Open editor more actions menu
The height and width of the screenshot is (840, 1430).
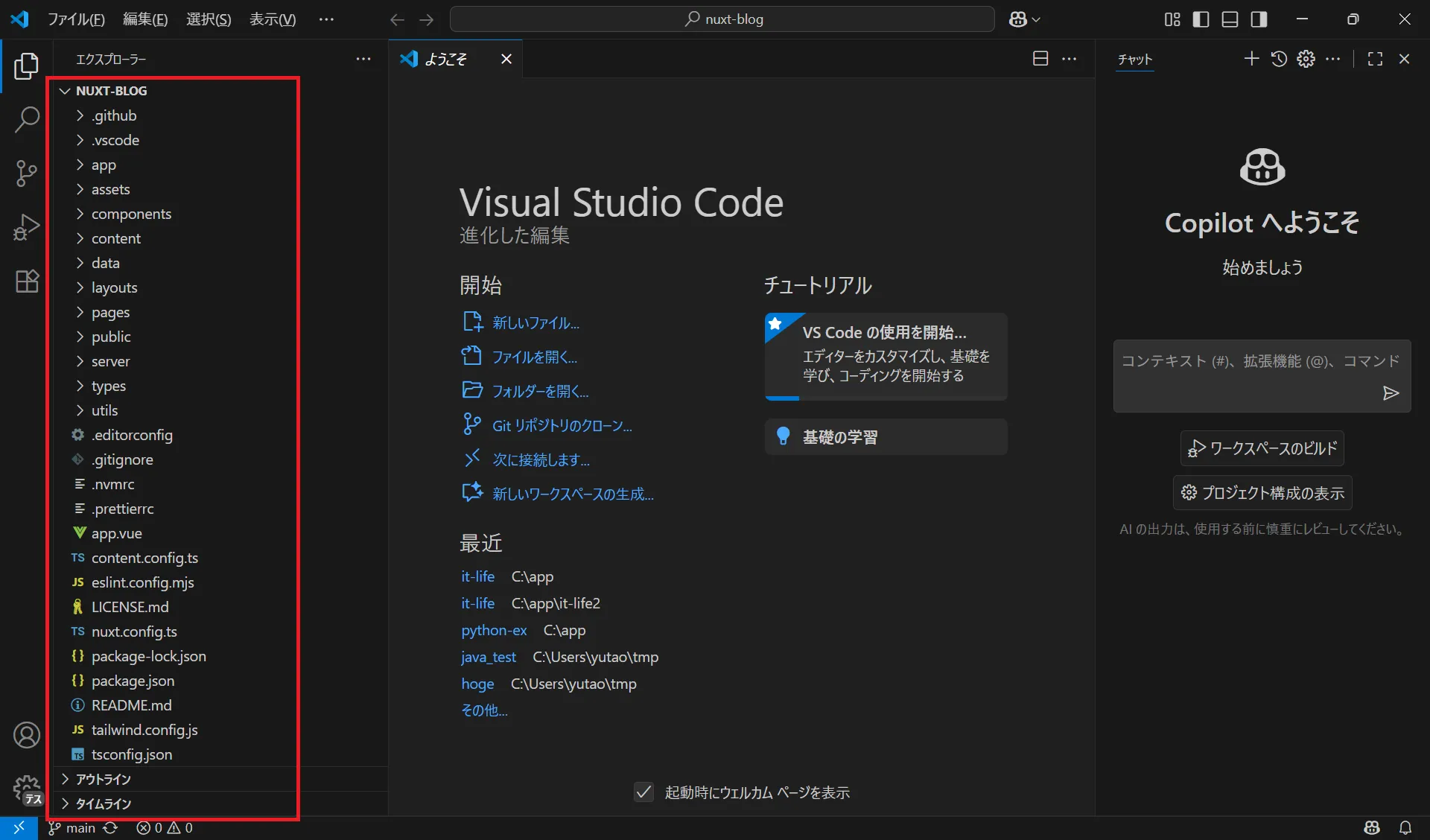1069,59
